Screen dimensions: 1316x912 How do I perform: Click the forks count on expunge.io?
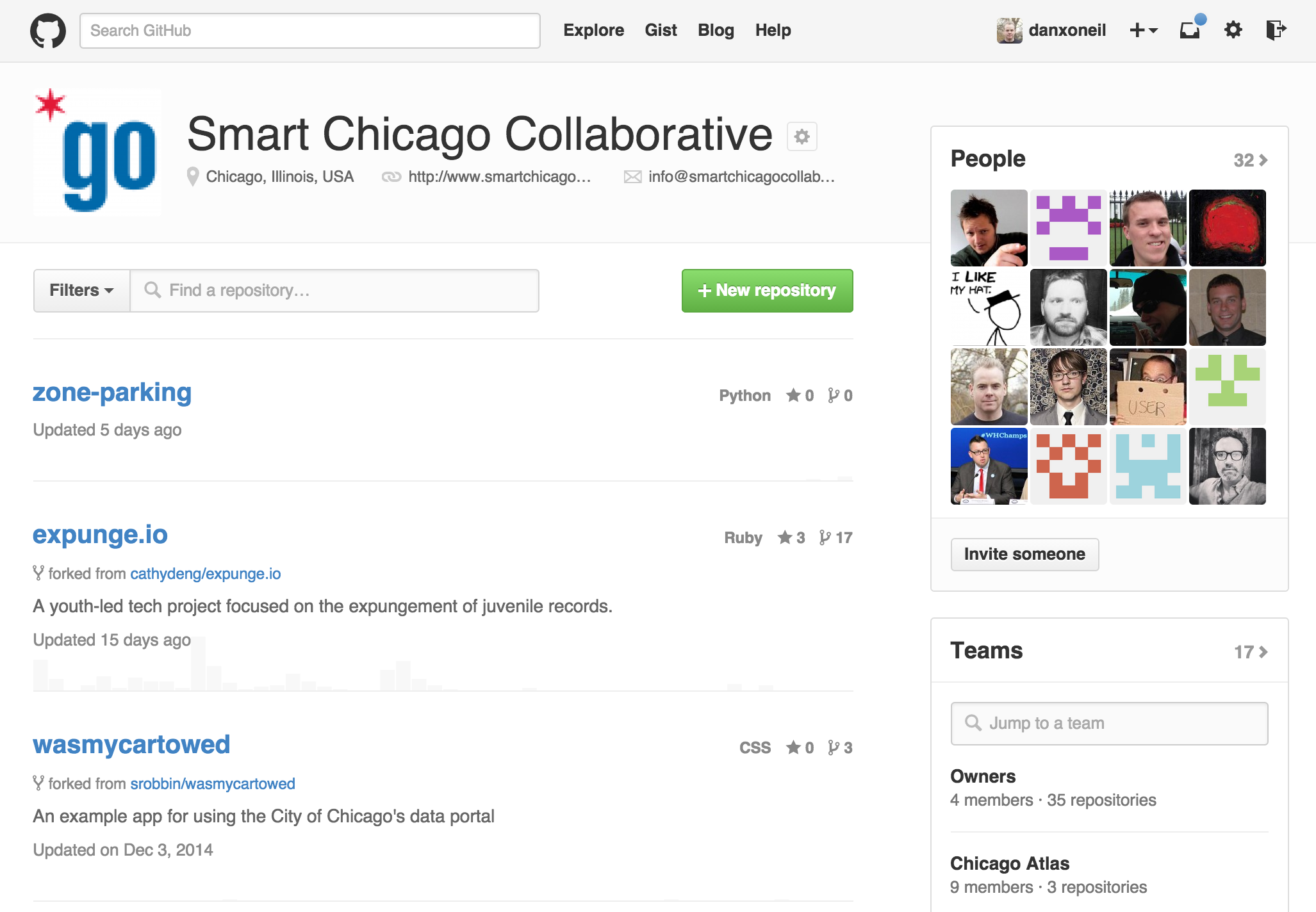click(836, 538)
